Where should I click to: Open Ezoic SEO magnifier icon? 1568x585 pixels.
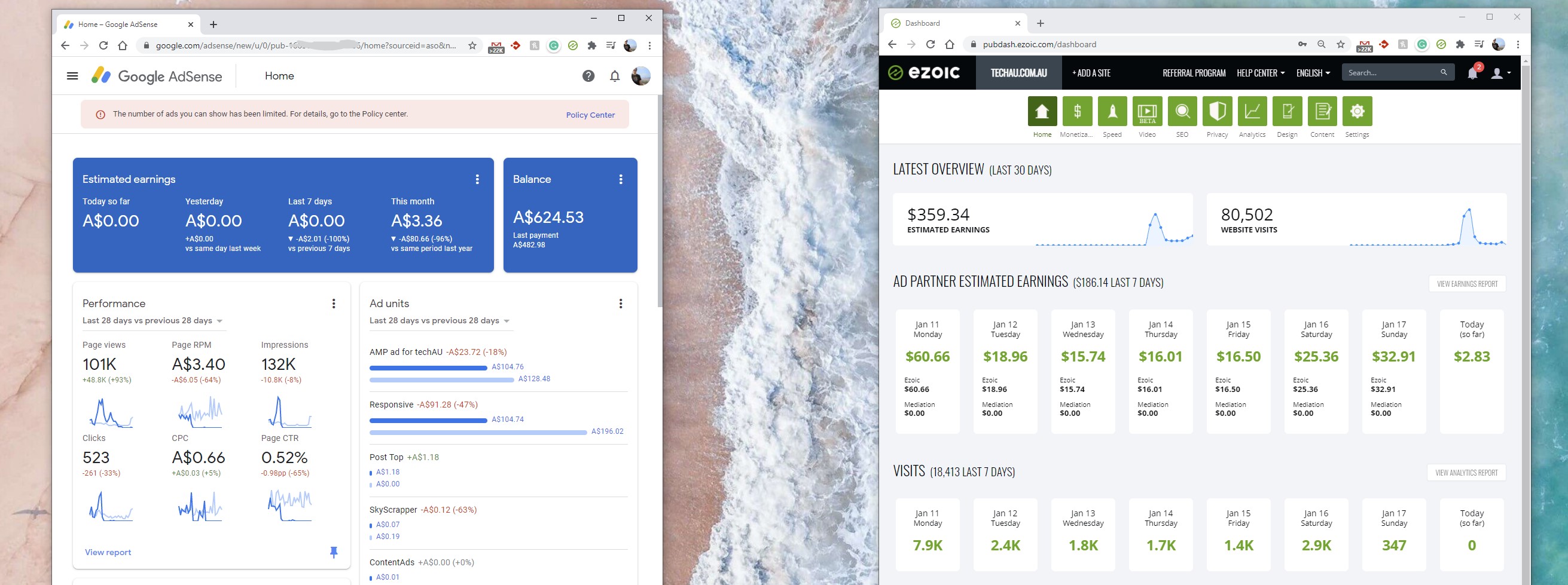(1182, 111)
